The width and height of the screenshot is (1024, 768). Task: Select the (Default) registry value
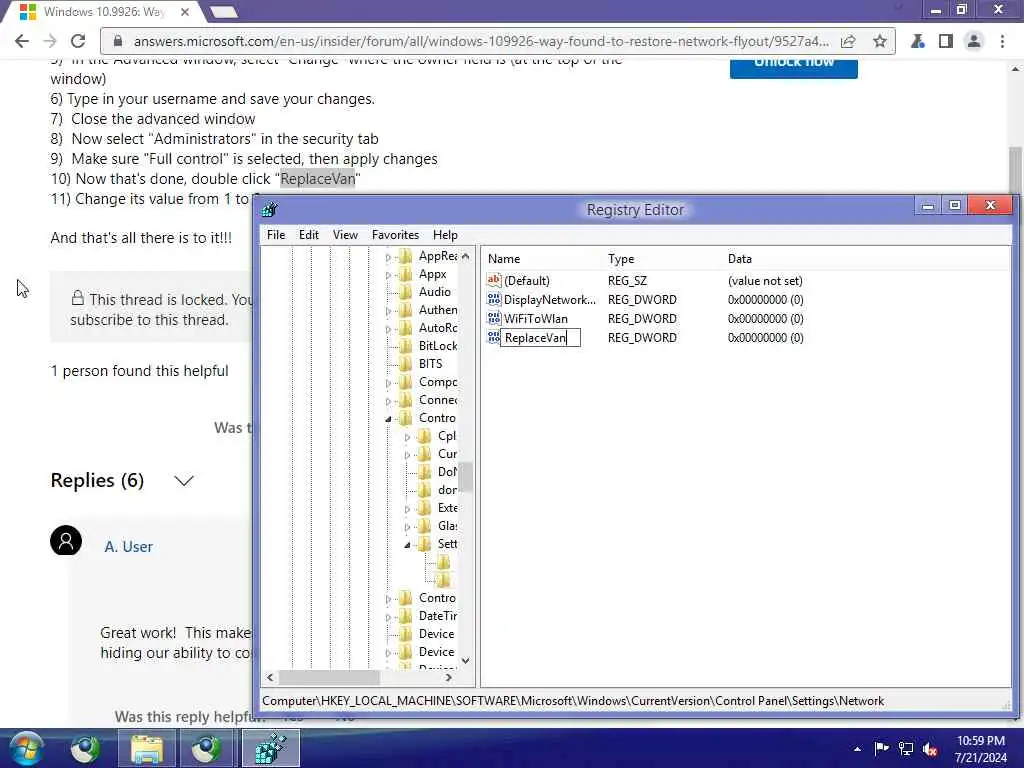click(x=526, y=280)
